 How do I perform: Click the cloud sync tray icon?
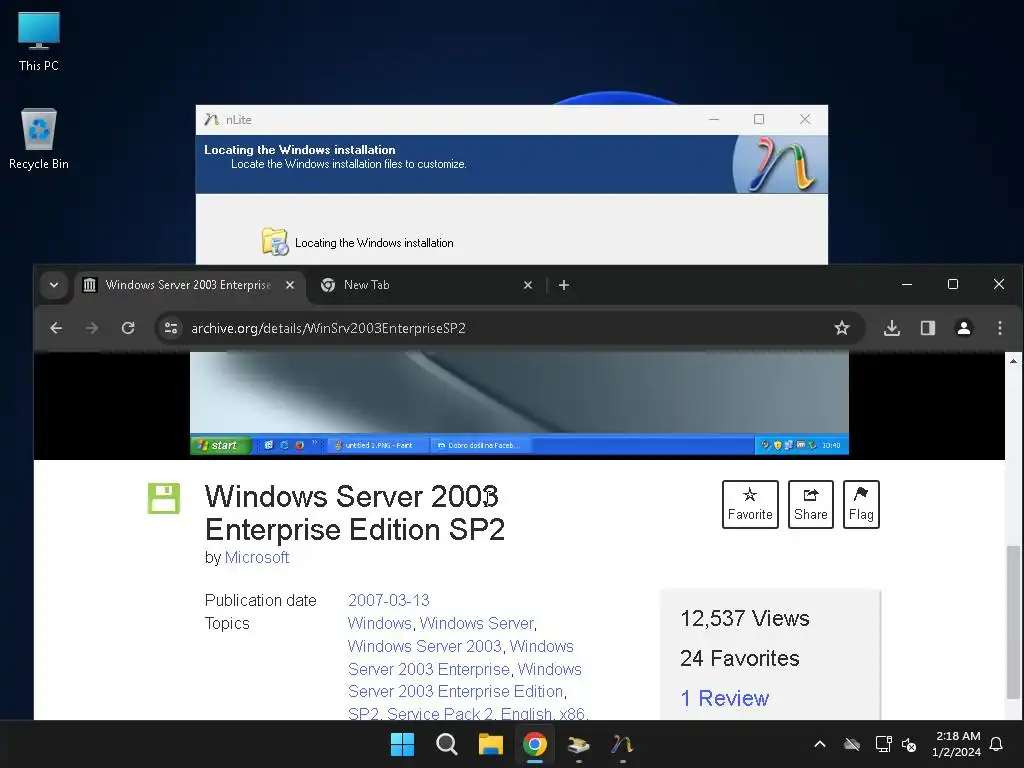852,744
